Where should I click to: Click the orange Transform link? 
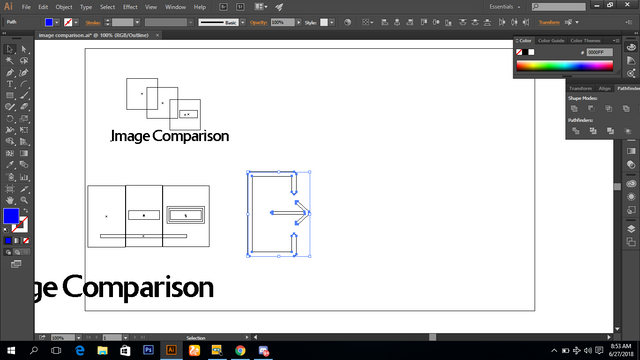549,22
